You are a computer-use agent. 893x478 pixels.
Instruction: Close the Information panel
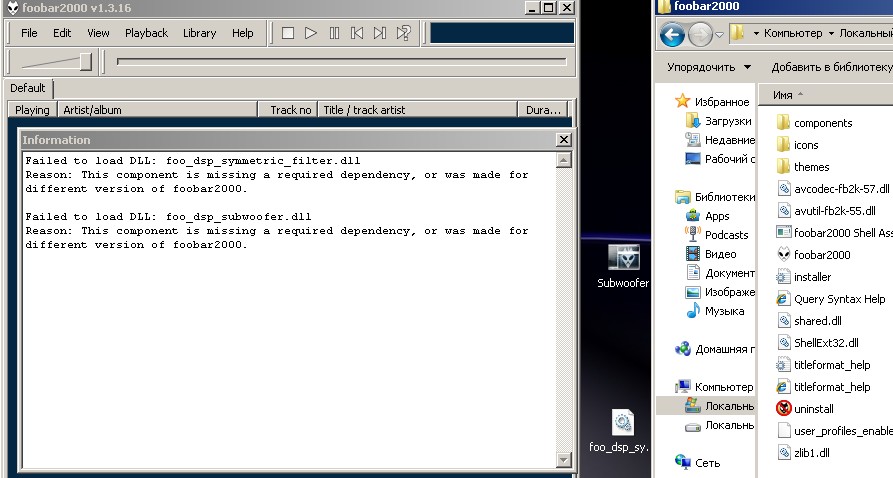(563, 140)
